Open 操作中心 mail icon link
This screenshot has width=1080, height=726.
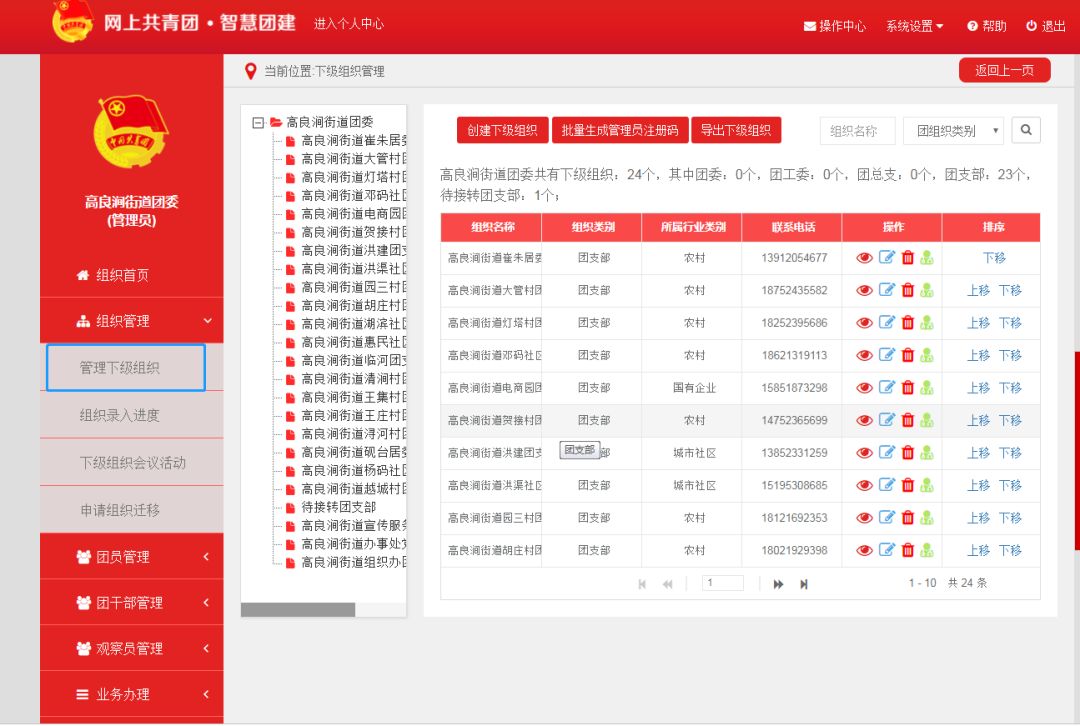point(835,26)
